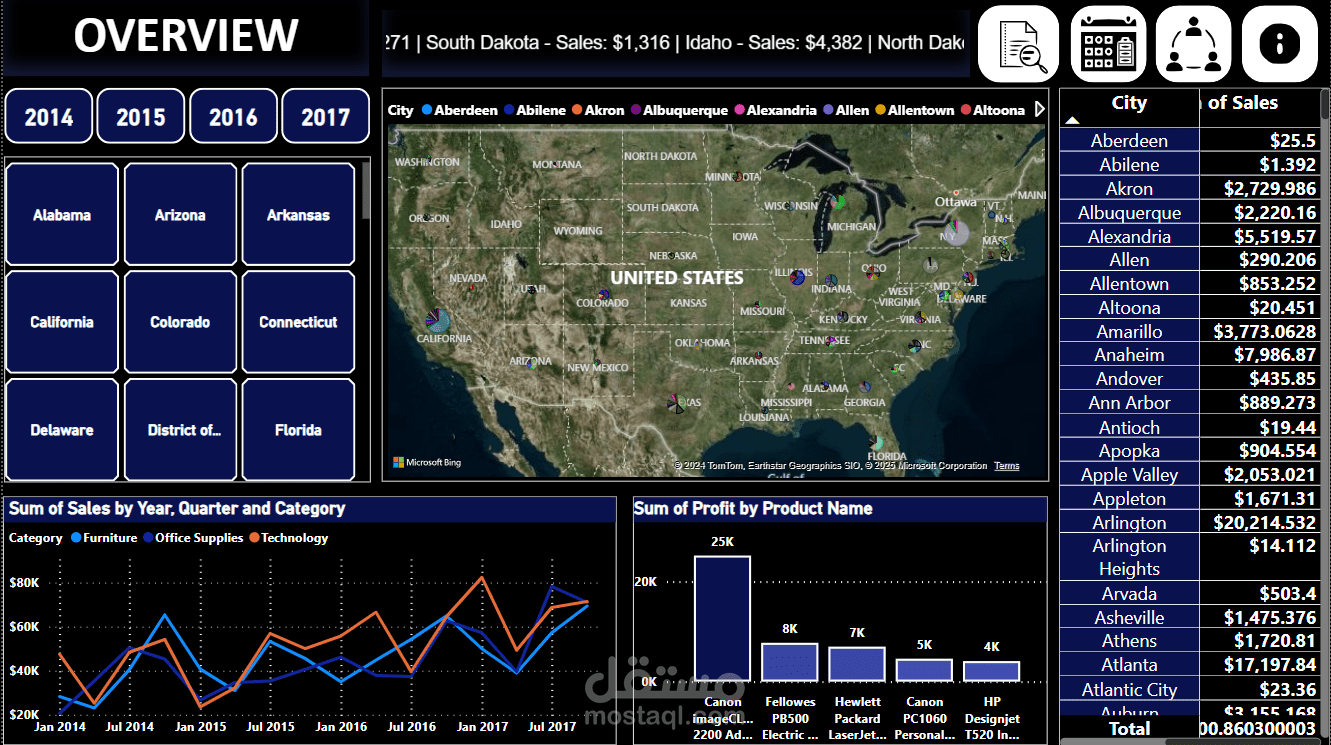The width and height of the screenshot is (1331, 745).
Task: Filter by year 2014
Action: pyautogui.click(x=49, y=116)
